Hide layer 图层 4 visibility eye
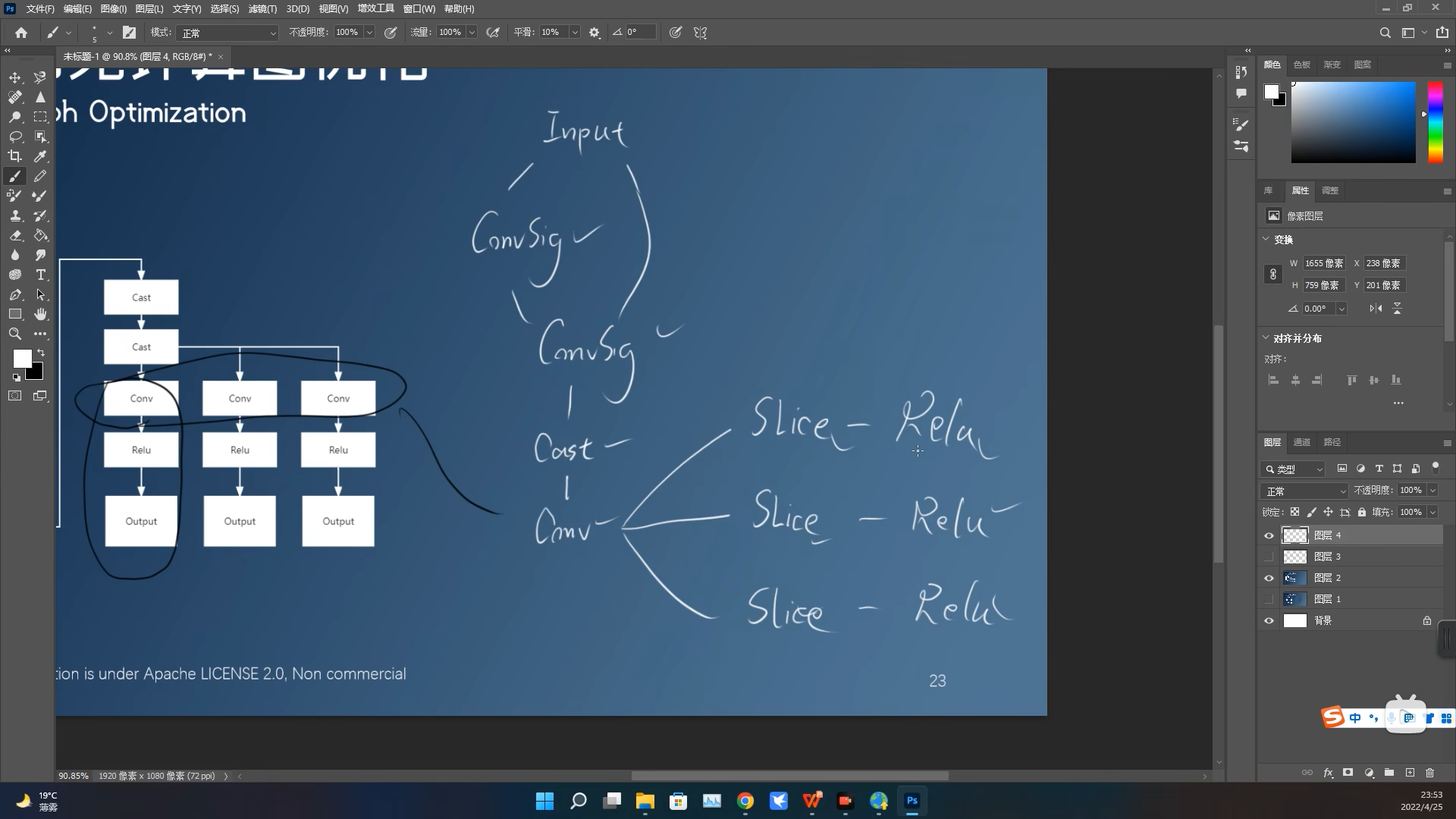1456x819 pixels. coord(1269,535)
